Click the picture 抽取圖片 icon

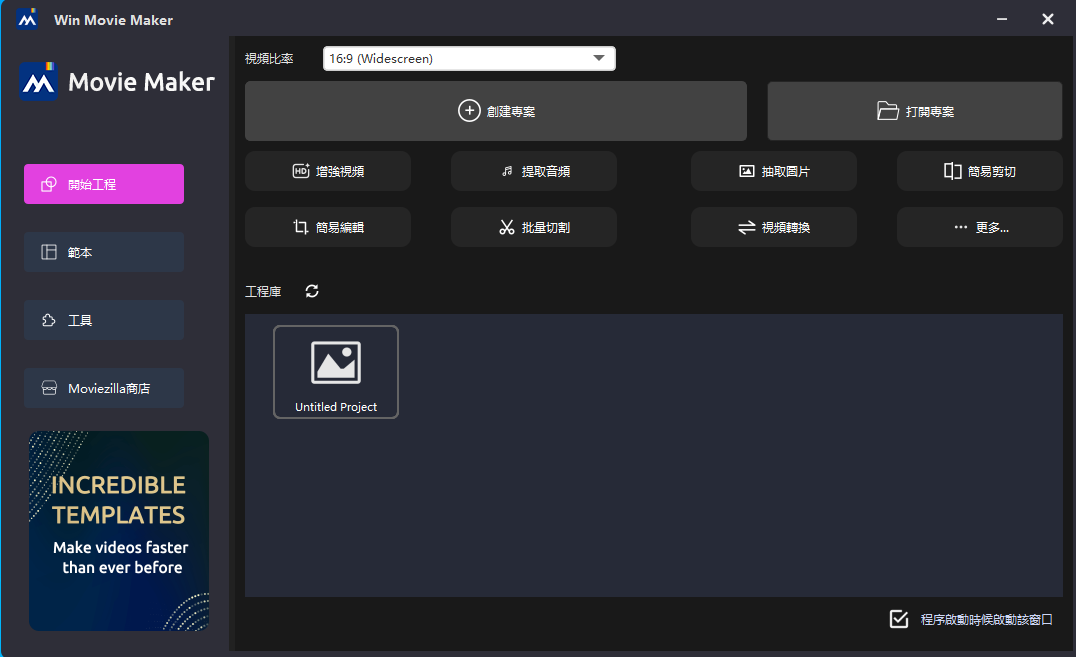tap(746, 171)
